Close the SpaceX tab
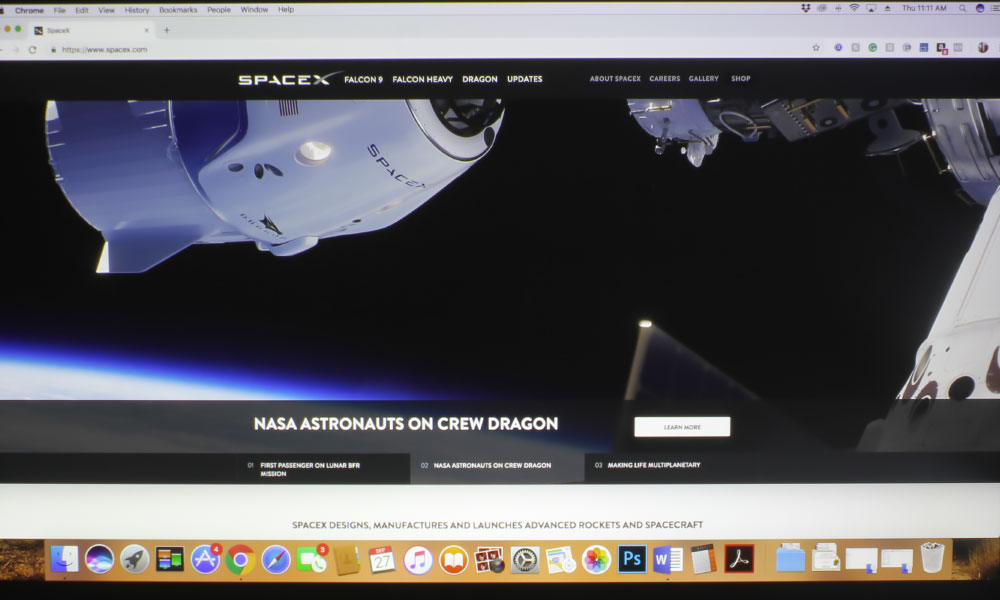The image size is (1000, 600). (x=147, y=30)
